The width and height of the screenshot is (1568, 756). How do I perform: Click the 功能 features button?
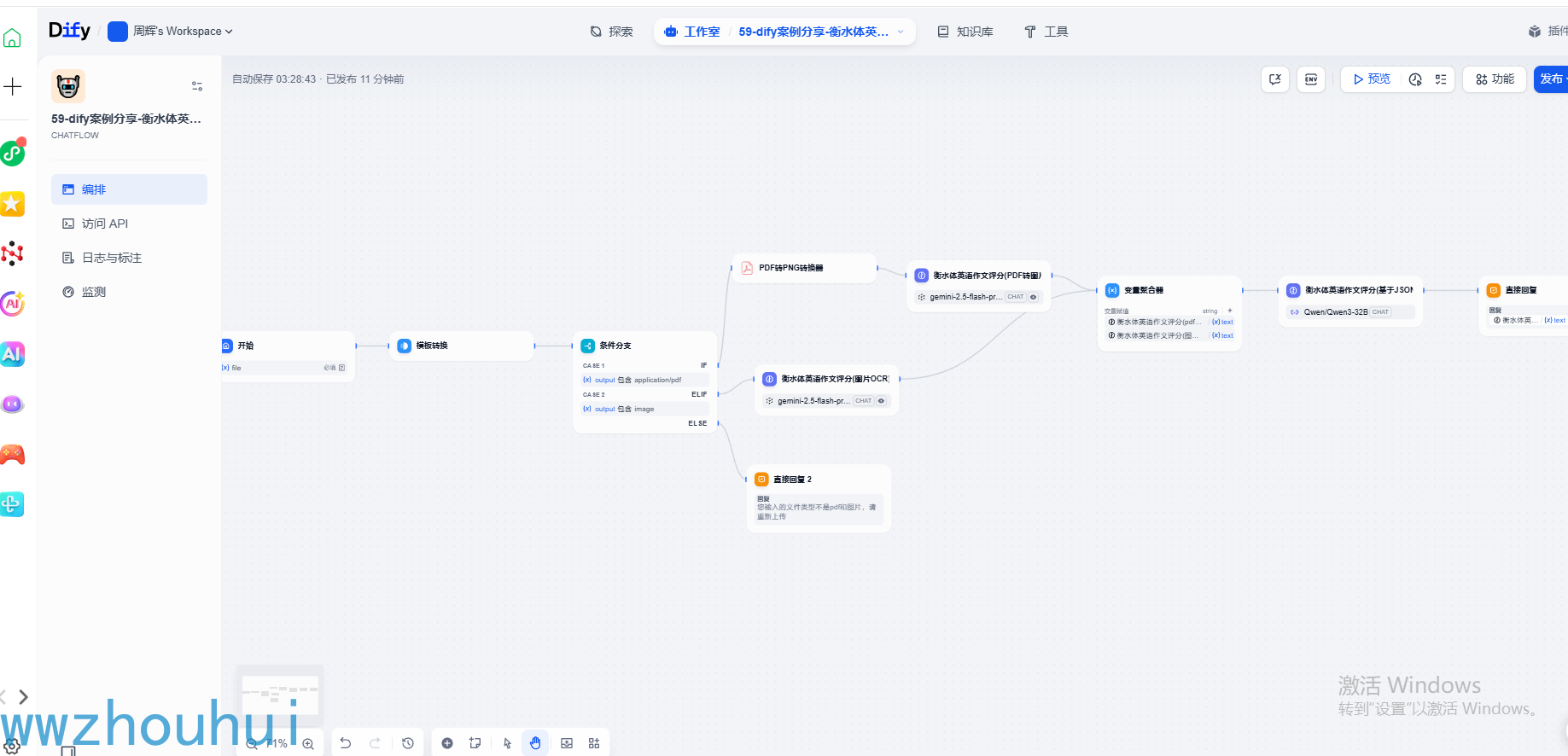tap(1495, 79)
